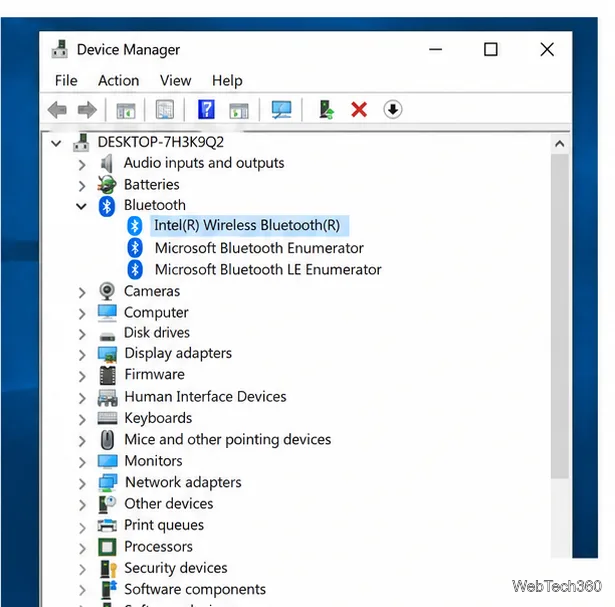
Task: Select Microsoft Bluetooth LE Enumerator
Action: coord(268,270)
